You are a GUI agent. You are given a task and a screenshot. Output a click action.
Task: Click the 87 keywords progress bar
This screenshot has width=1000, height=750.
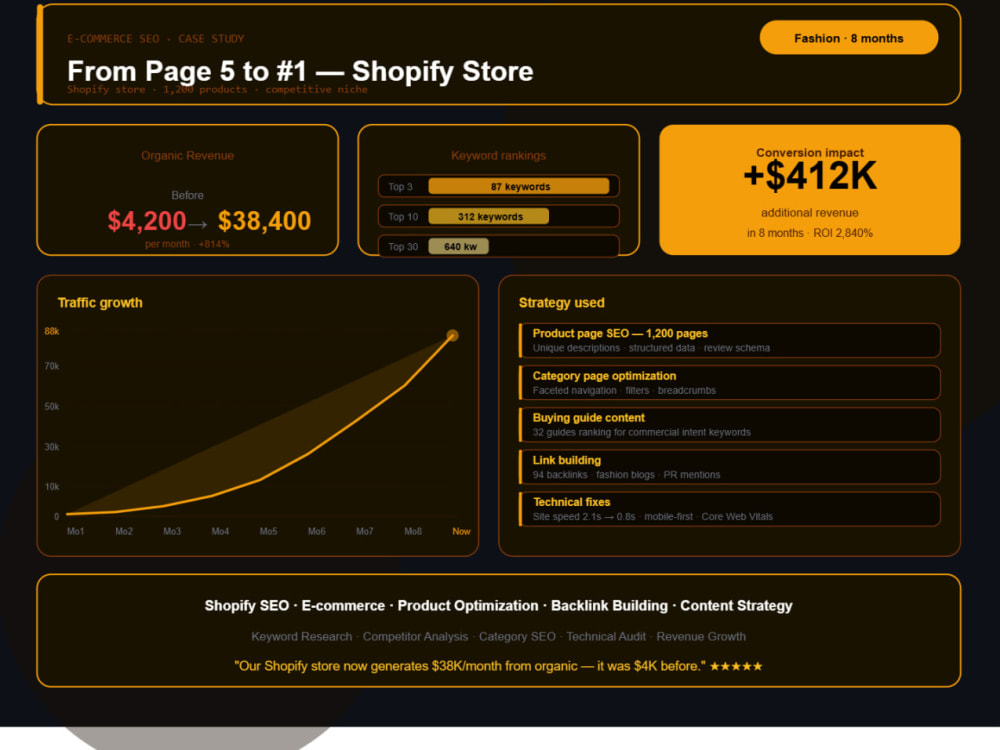click(x=518, y=186)
